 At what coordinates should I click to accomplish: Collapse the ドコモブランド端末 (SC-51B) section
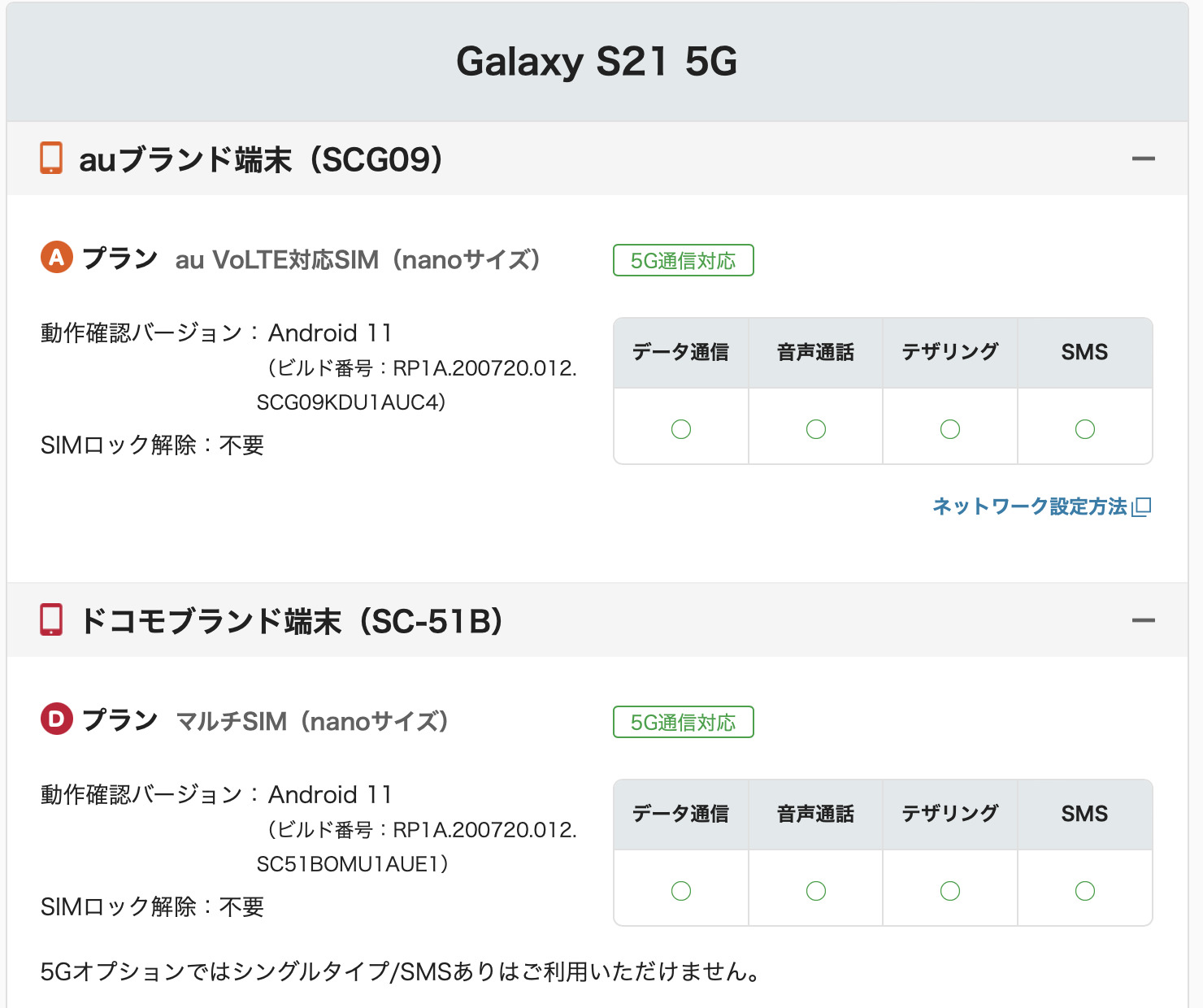(x=1144, y=621)
